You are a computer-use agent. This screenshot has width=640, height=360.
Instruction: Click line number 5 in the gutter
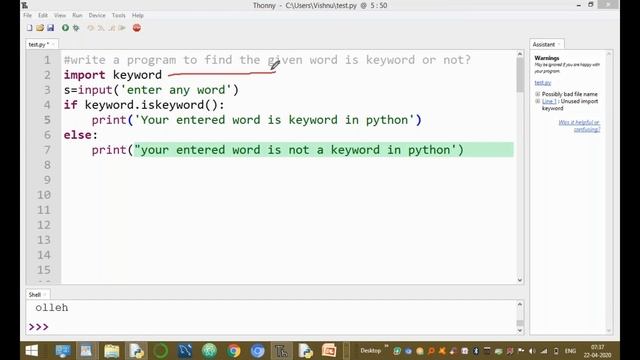point(47,120)
